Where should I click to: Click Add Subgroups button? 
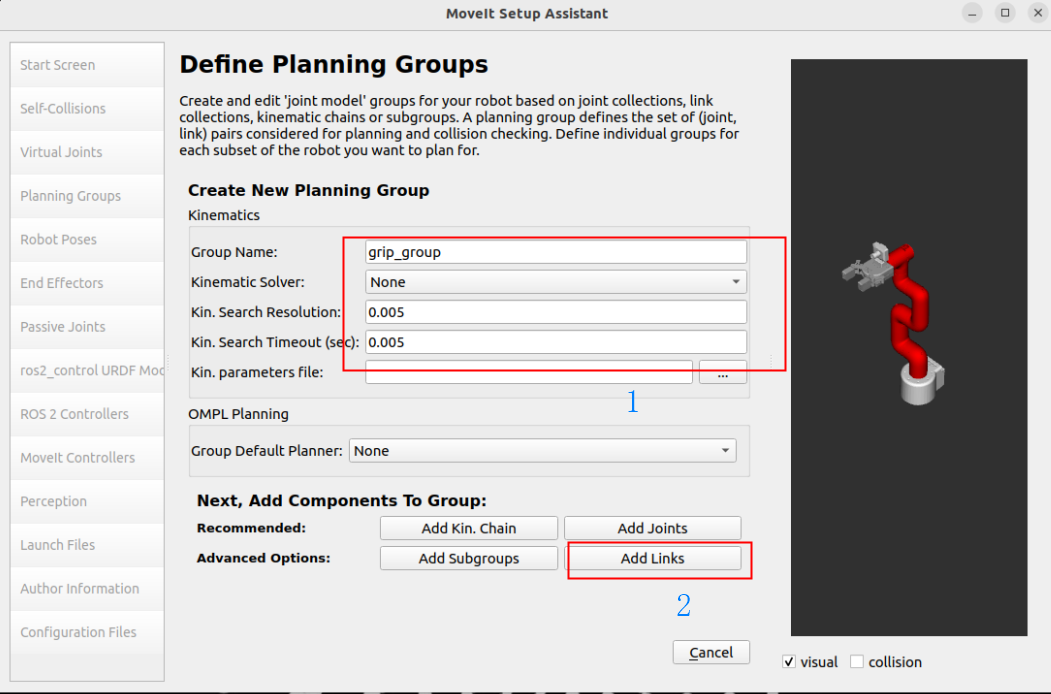coord(469,559)
